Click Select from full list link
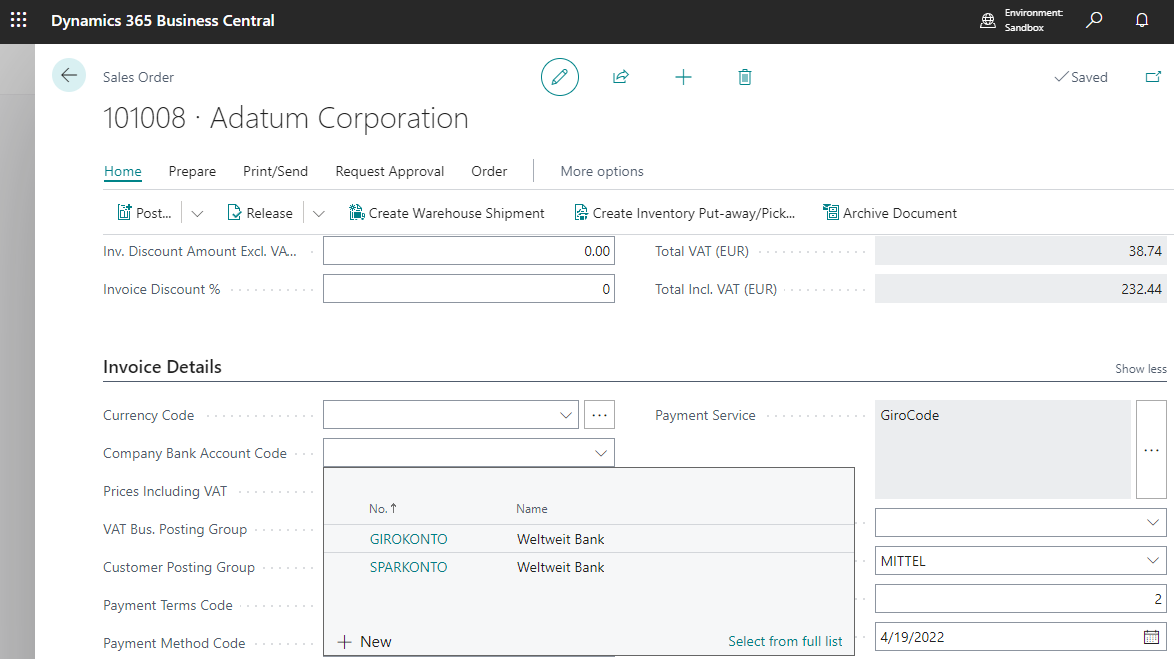Screen dimensions: 1174x659 (785, 641)
